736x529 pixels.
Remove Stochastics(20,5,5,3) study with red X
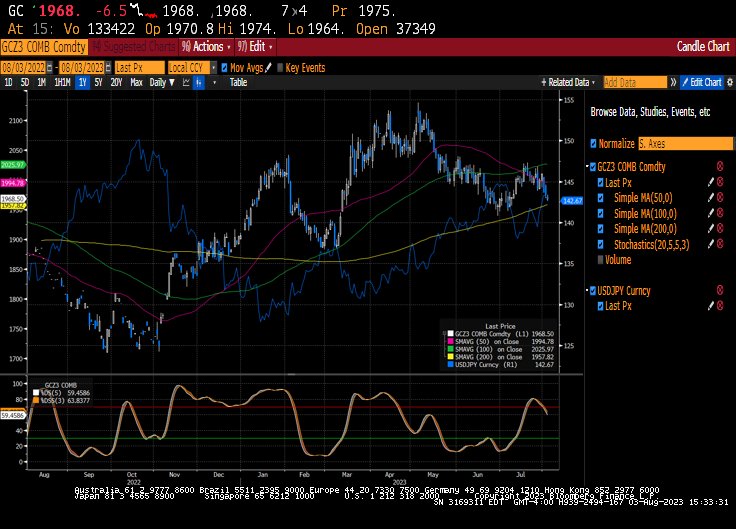click(x=720, y=244)
